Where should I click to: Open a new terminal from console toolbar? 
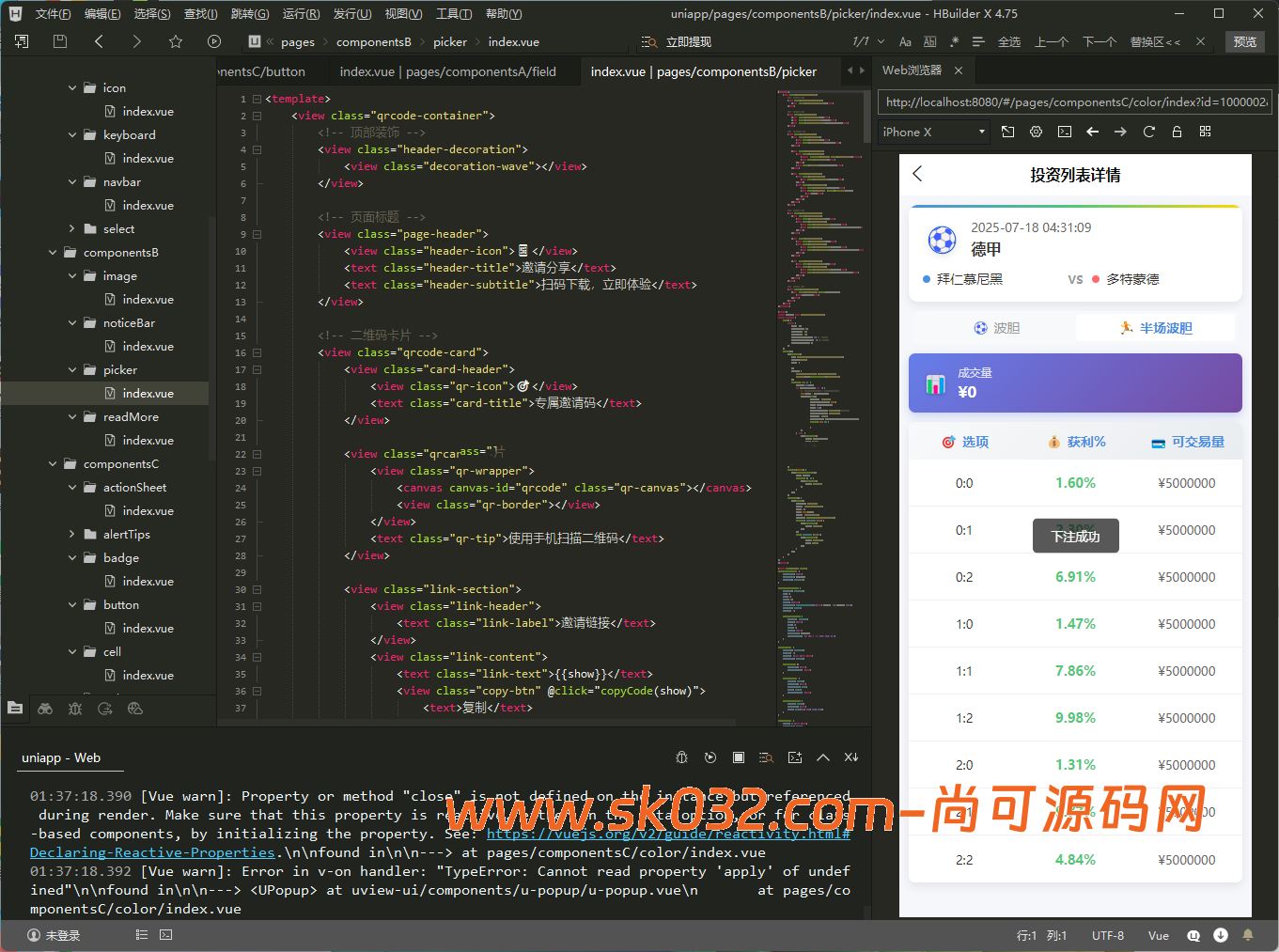click(794, 757)
